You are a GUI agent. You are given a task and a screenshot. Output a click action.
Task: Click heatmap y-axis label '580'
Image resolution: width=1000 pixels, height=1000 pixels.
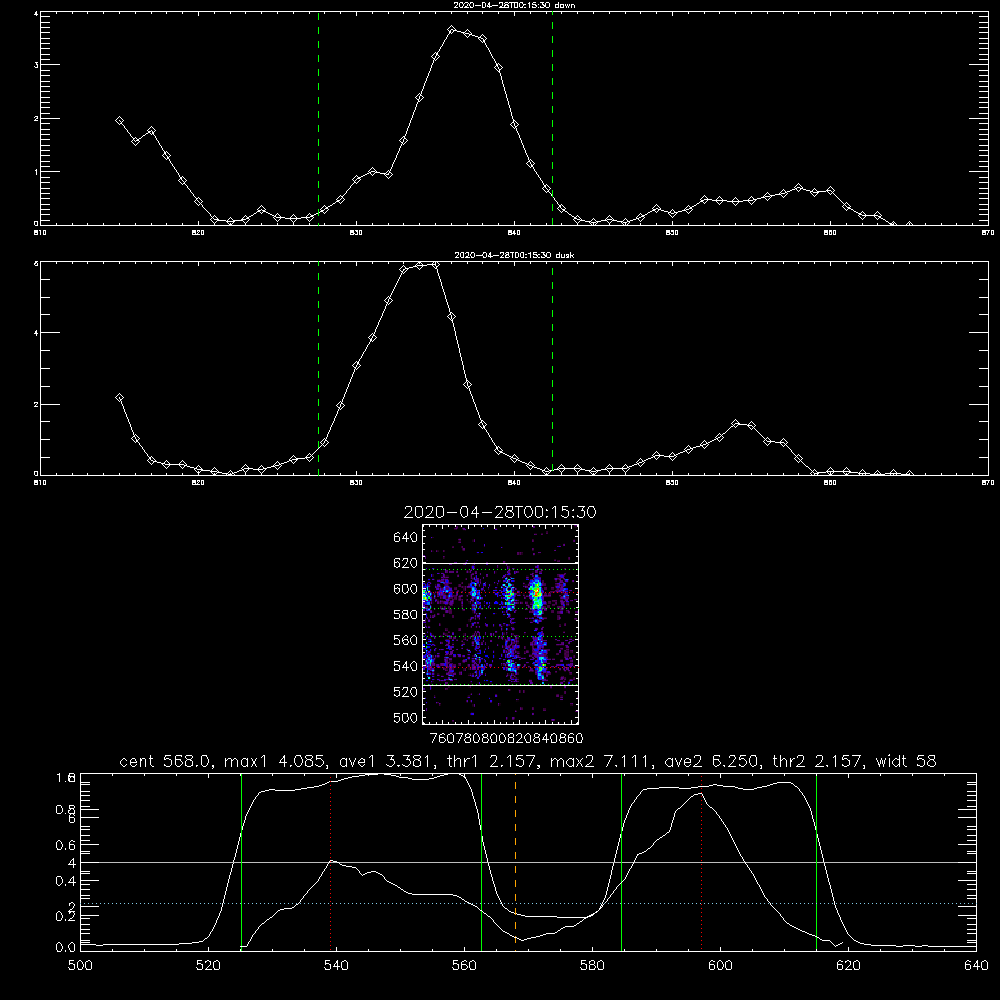pos(405,615)
